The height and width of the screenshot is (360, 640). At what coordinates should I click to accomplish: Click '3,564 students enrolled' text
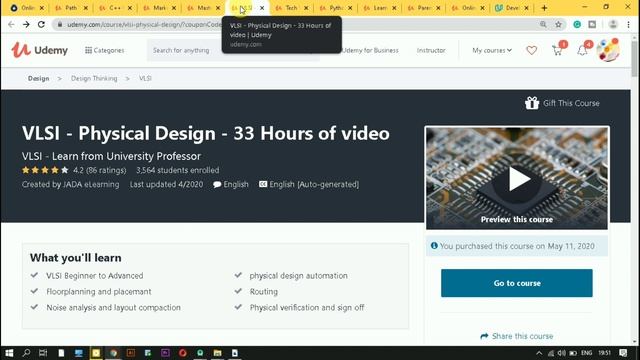(x=178, y=170)
